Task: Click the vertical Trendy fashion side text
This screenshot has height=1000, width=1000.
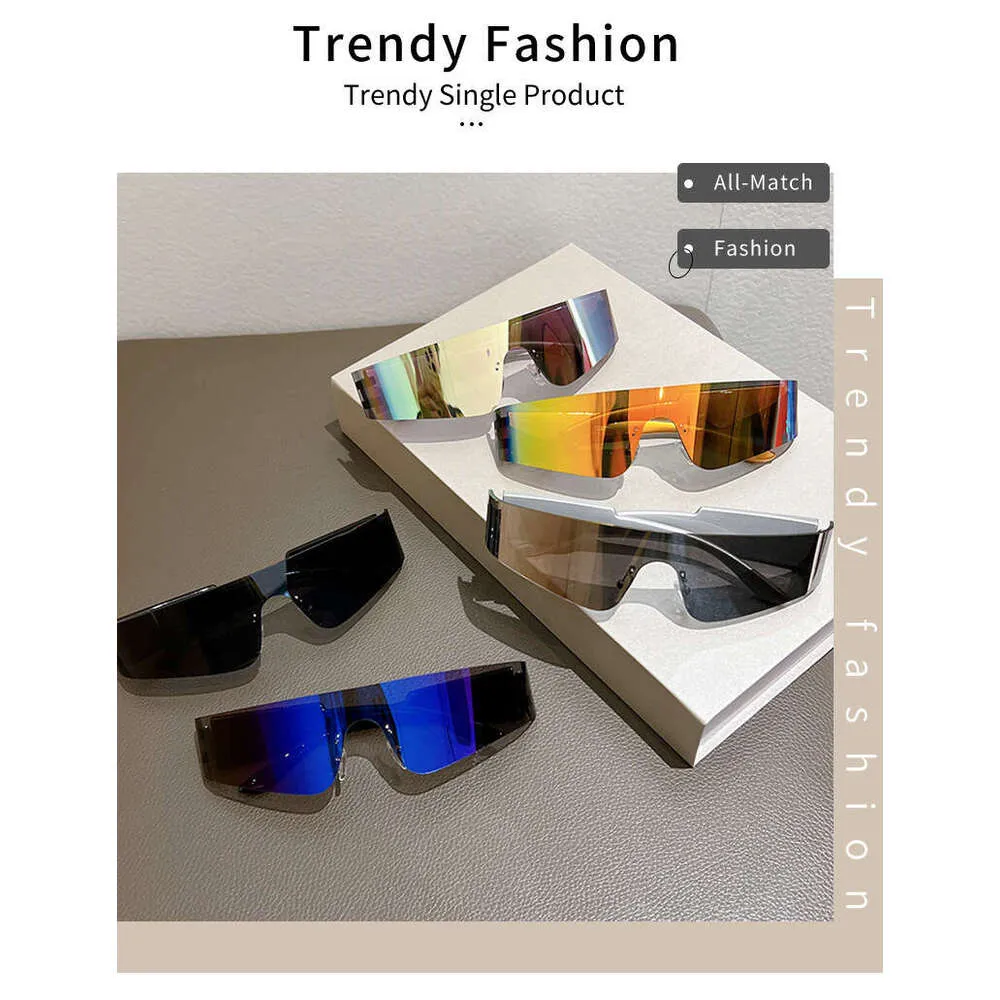Action: 858,602
